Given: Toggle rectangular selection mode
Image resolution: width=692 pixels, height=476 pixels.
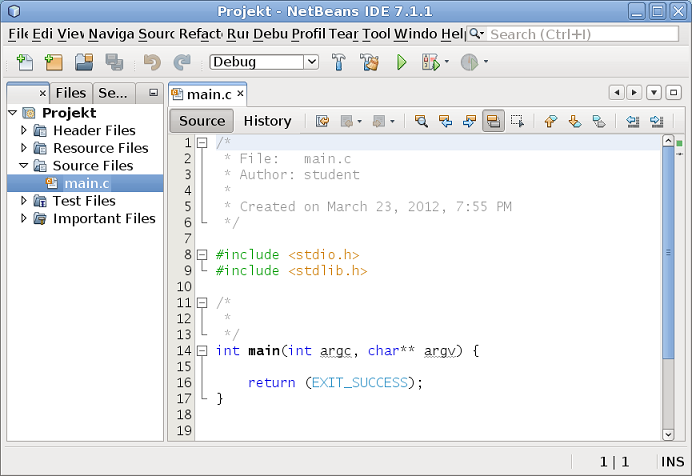Looking at the screenshot, I should click(517, 121).
